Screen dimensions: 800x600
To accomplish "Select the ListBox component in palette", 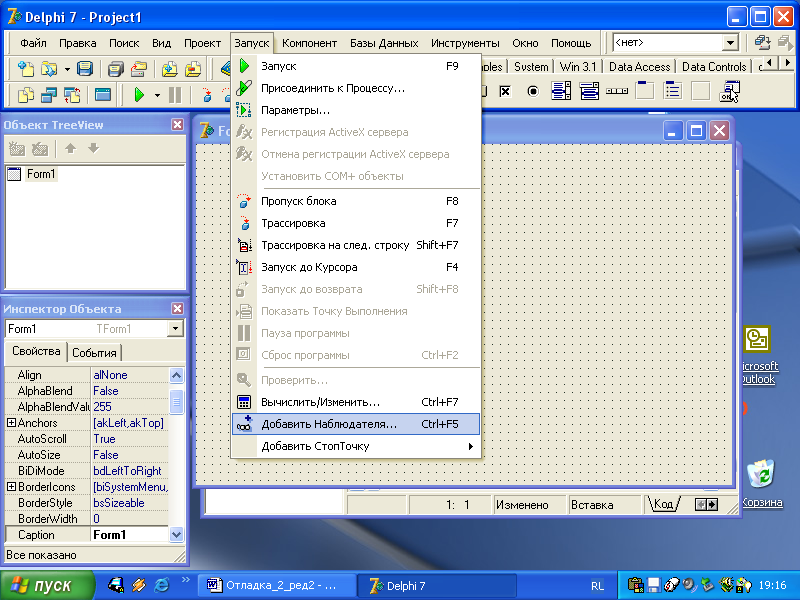I will click(561, 91).
